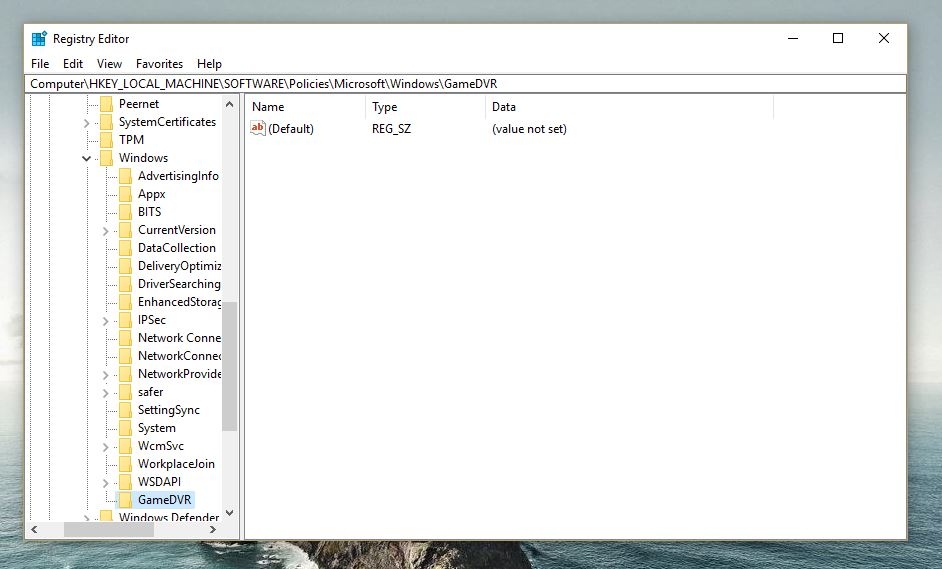Maximize the Registry Editor window
The height and width of the screenshot is (569, 942).
pyautogui.click(x=838, y=38)
